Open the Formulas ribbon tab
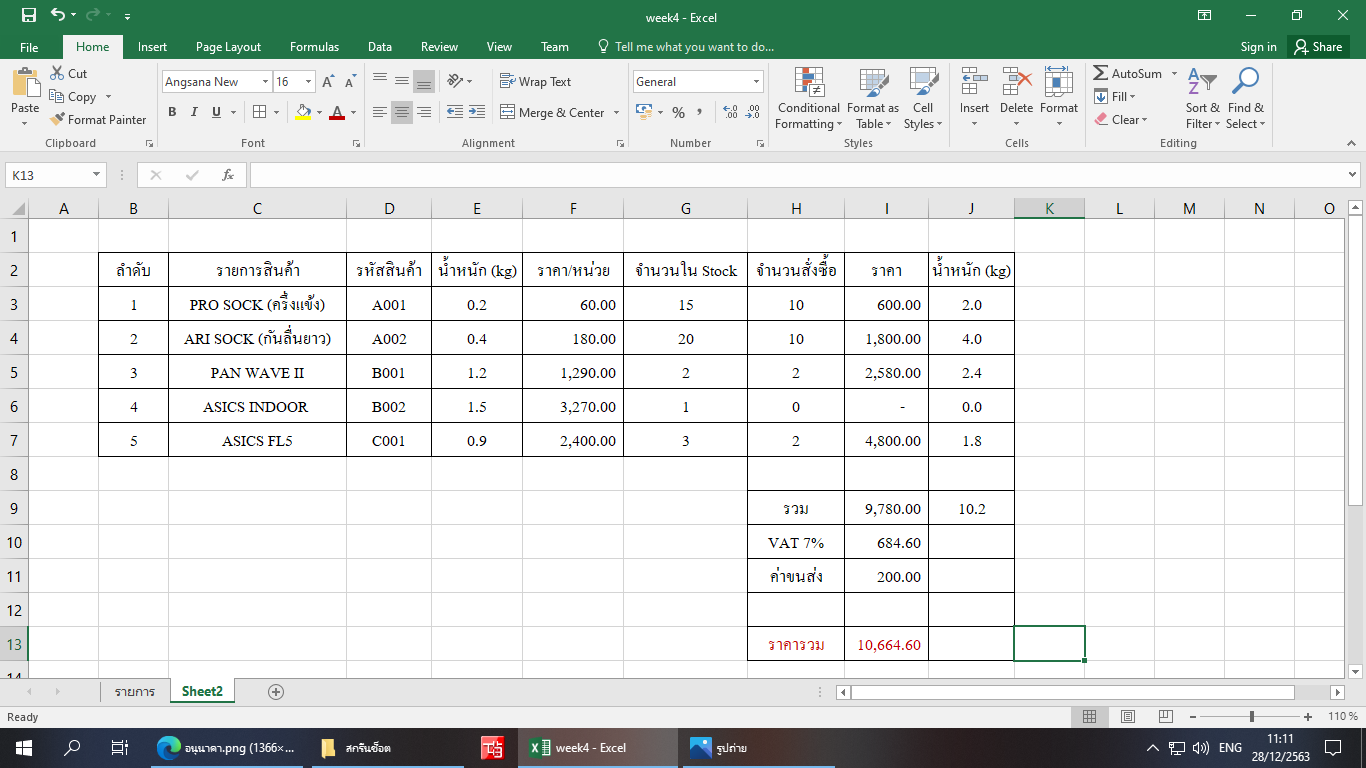Viewport: 1366px width, 768px height. click(314, 47)
